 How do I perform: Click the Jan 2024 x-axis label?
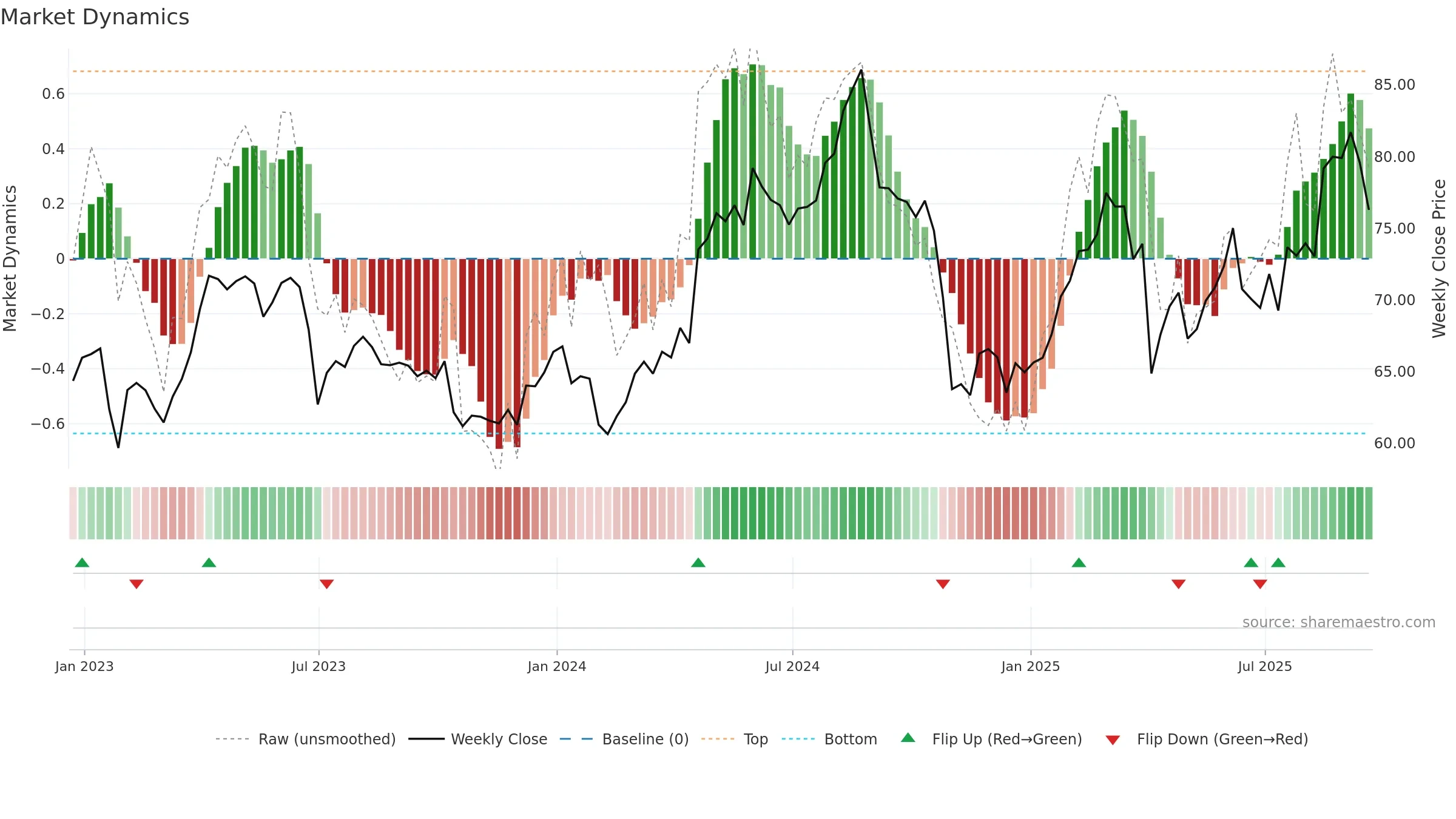557,666
